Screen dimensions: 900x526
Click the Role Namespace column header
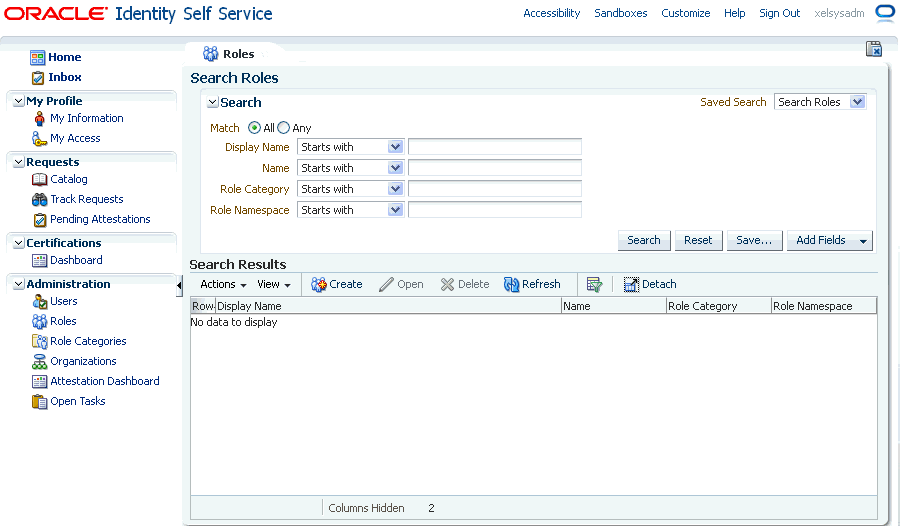pyautogui.click(x=824, y=306)
